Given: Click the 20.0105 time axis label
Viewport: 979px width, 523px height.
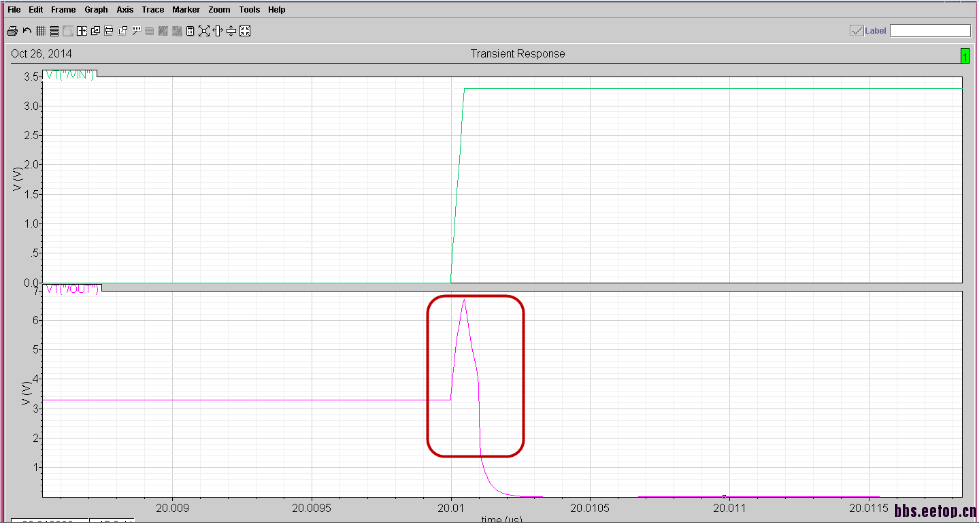Looking at the screenshot, I should (589, 508).
